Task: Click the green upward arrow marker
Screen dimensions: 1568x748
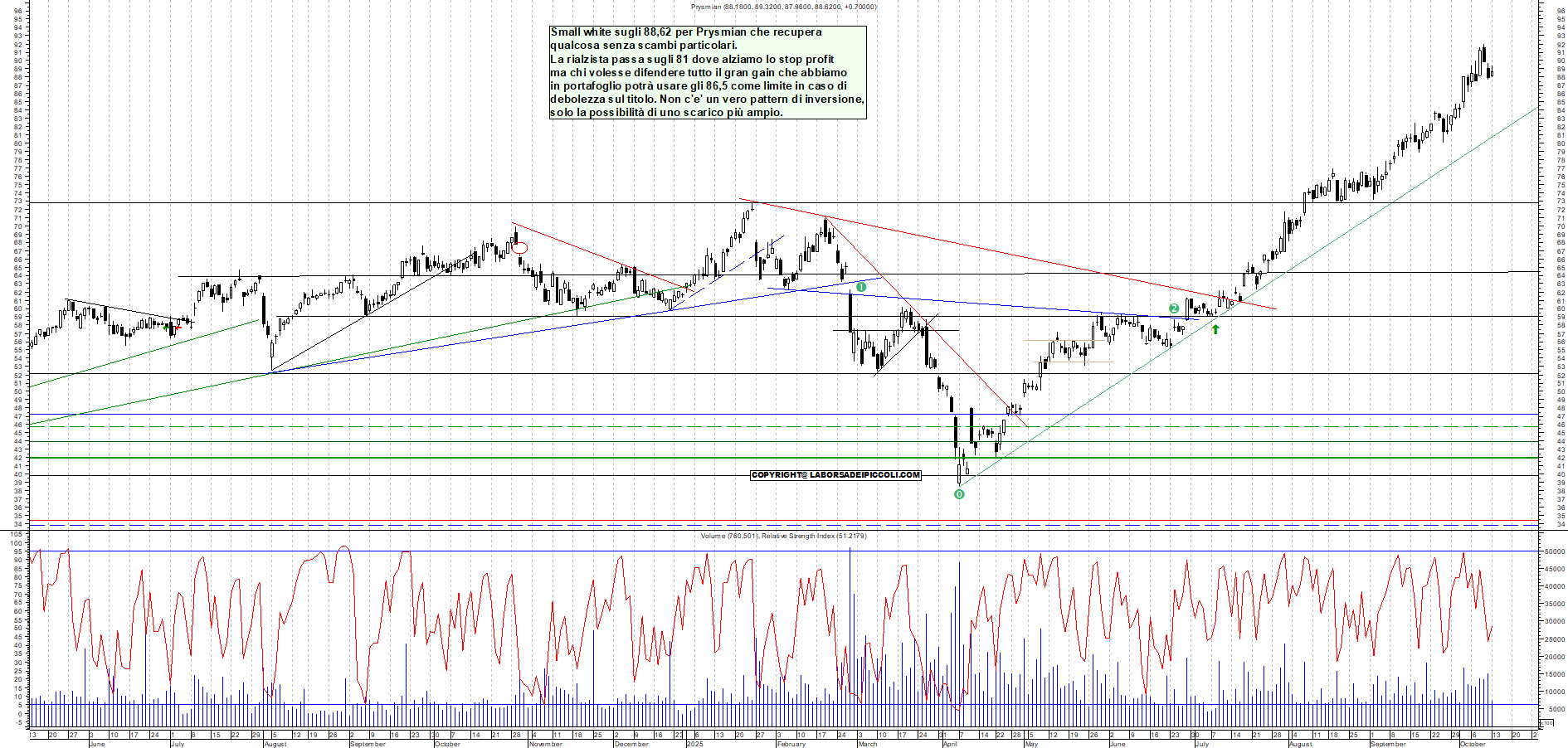Action: tap(1215, 329)
